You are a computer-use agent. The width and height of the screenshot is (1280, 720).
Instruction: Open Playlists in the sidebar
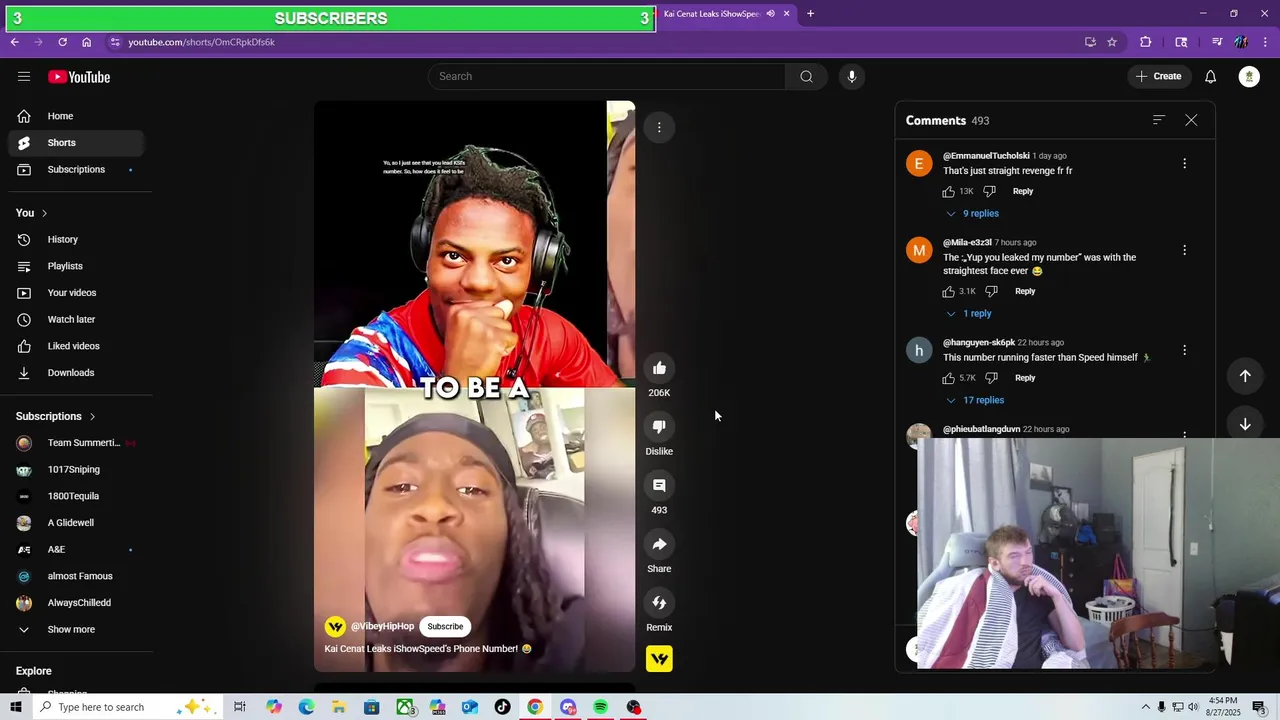[76, 266]
